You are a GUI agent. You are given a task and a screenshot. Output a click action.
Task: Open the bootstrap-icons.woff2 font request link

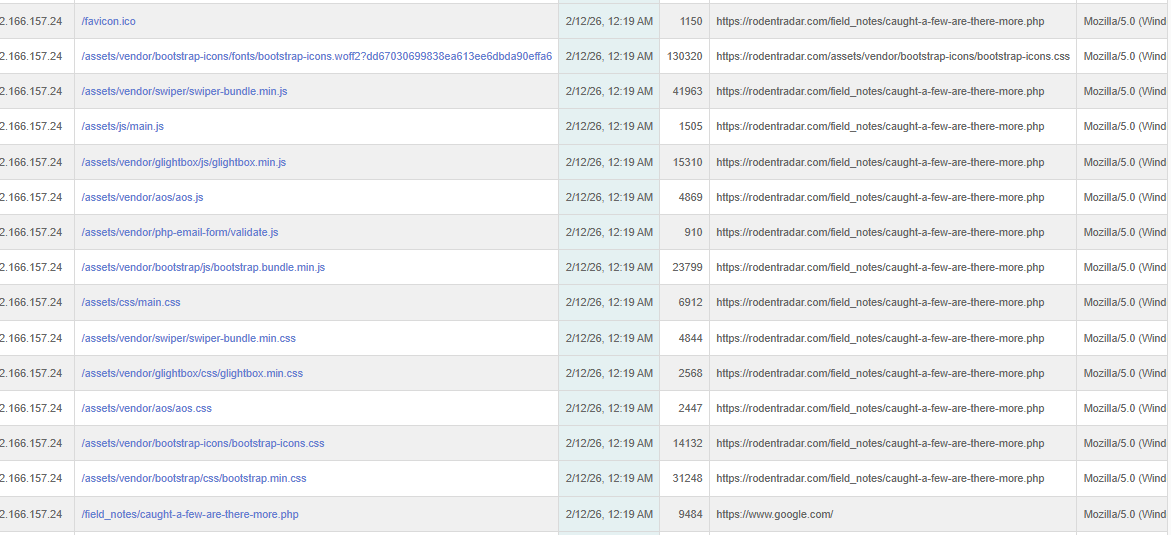[x=316, y=56]
